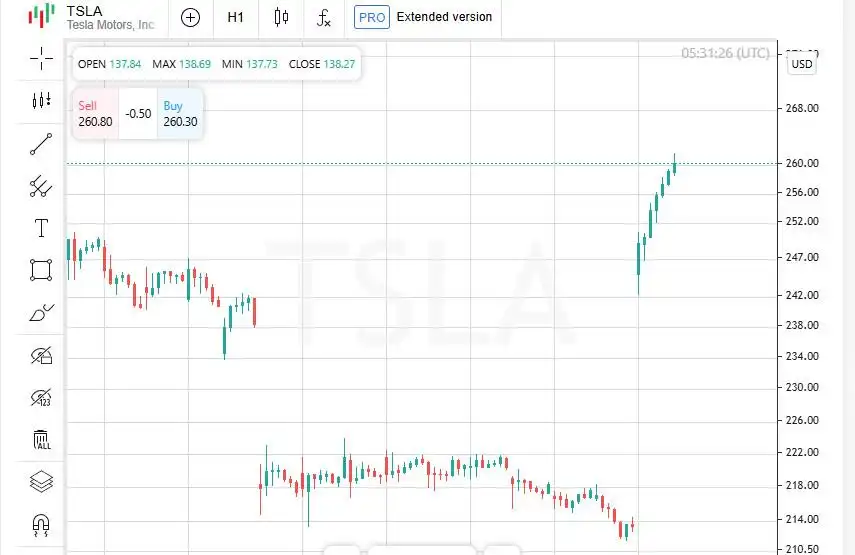Toggle visibility of price labels 123
The height and width of the screenshot is (555, 855).
click(41, 397)
